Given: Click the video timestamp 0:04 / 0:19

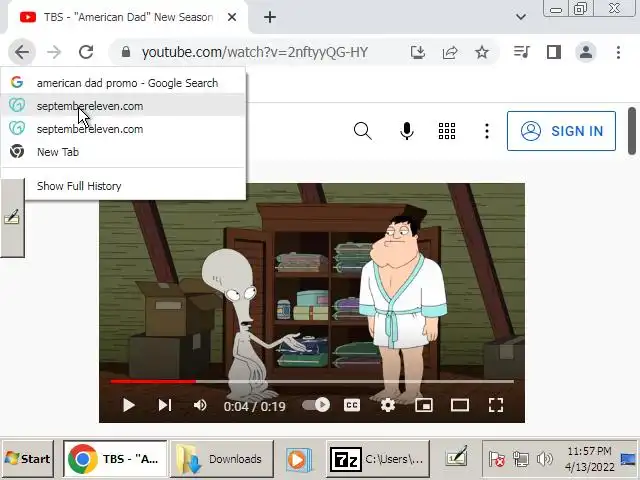Looking at the screenshot, I should [x=254, y=406].
